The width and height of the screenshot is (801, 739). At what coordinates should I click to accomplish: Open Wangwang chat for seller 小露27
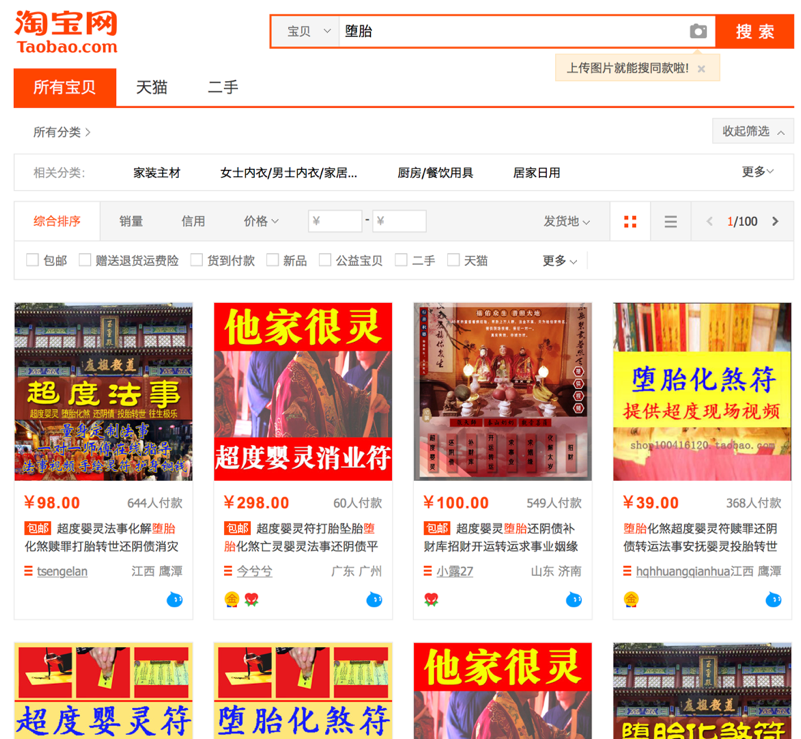[x=574, y=599]
